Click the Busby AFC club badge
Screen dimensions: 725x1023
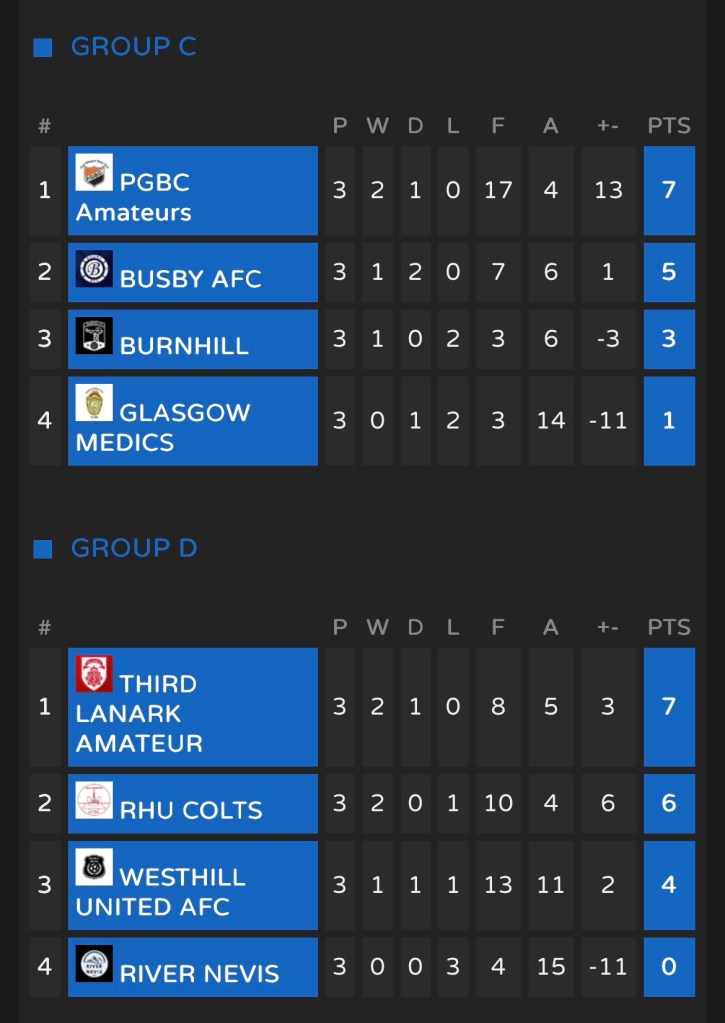pyautogui.click(x=94, y=269)
